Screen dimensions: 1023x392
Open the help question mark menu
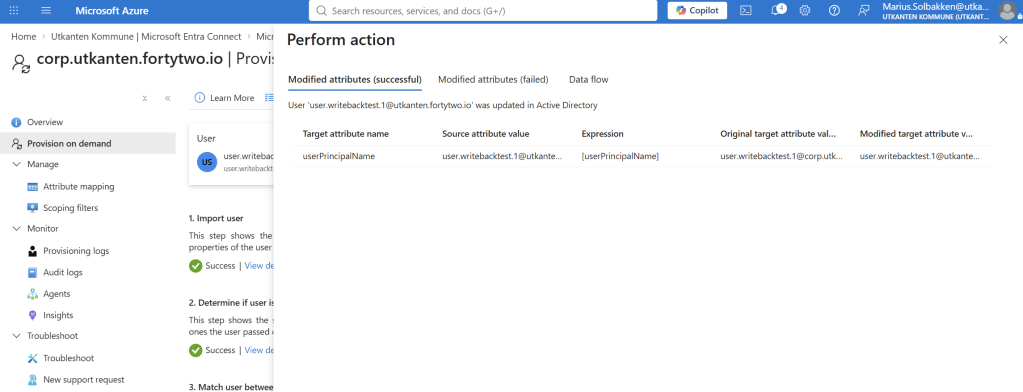(x=834, y=10)
